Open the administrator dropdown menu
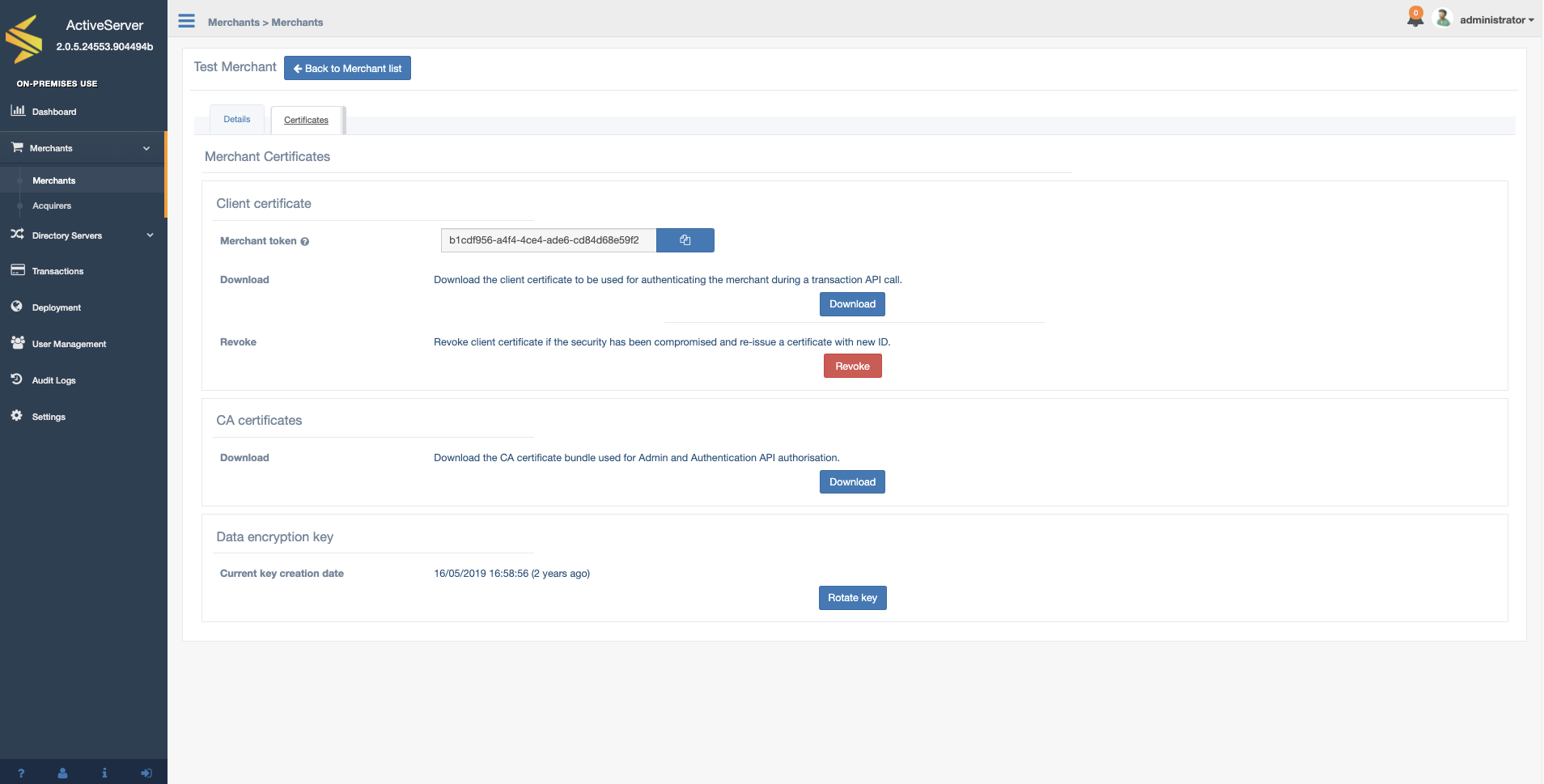The width and height of the screenshot is (1544, 784). 1496,19
